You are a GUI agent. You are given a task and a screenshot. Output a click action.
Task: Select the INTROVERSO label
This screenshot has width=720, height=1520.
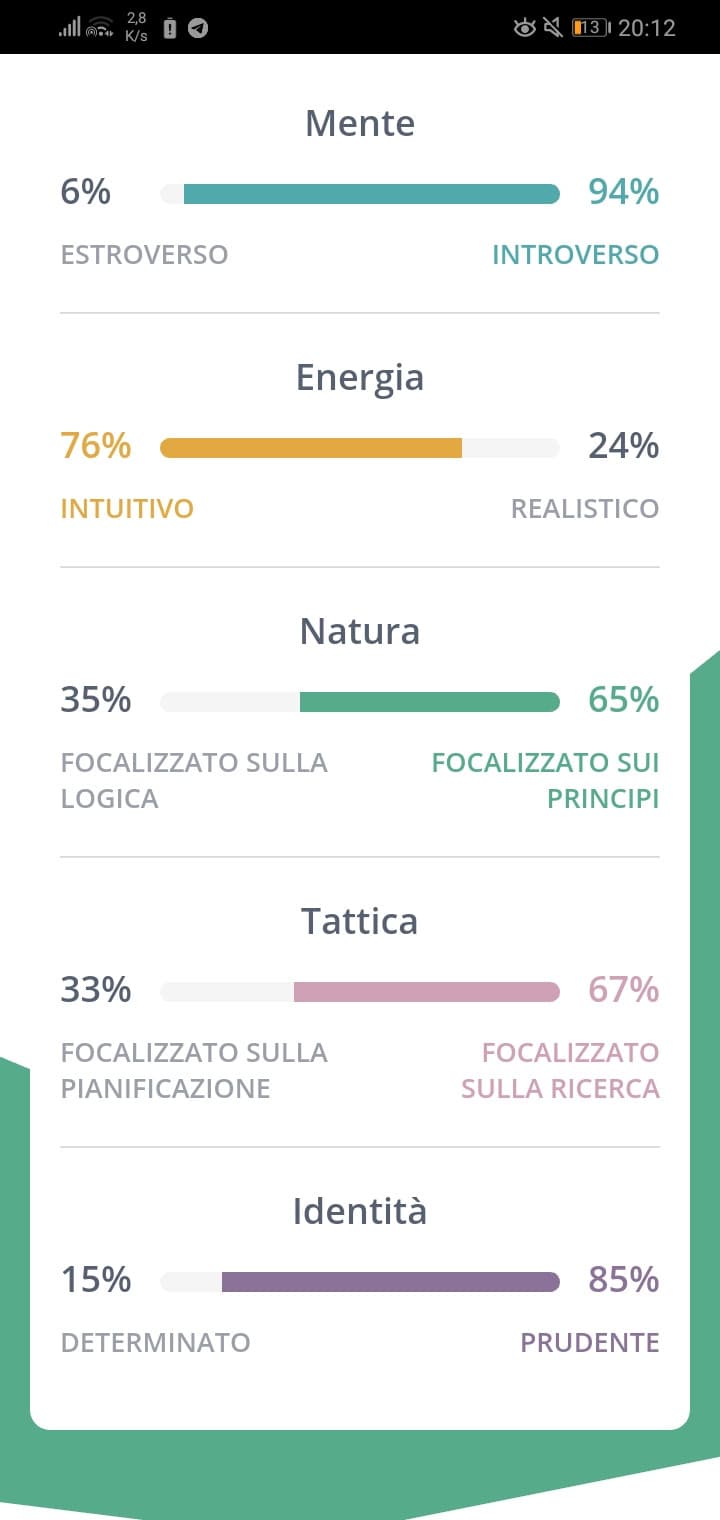coord(575,255)
